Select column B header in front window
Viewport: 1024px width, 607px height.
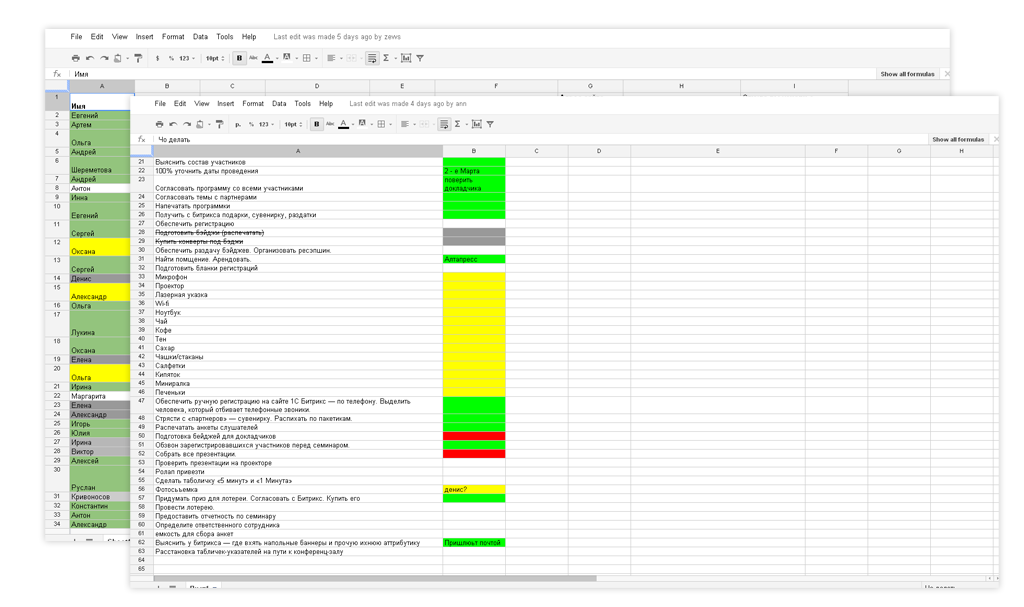pyautogui.click(x=474, y=151)
